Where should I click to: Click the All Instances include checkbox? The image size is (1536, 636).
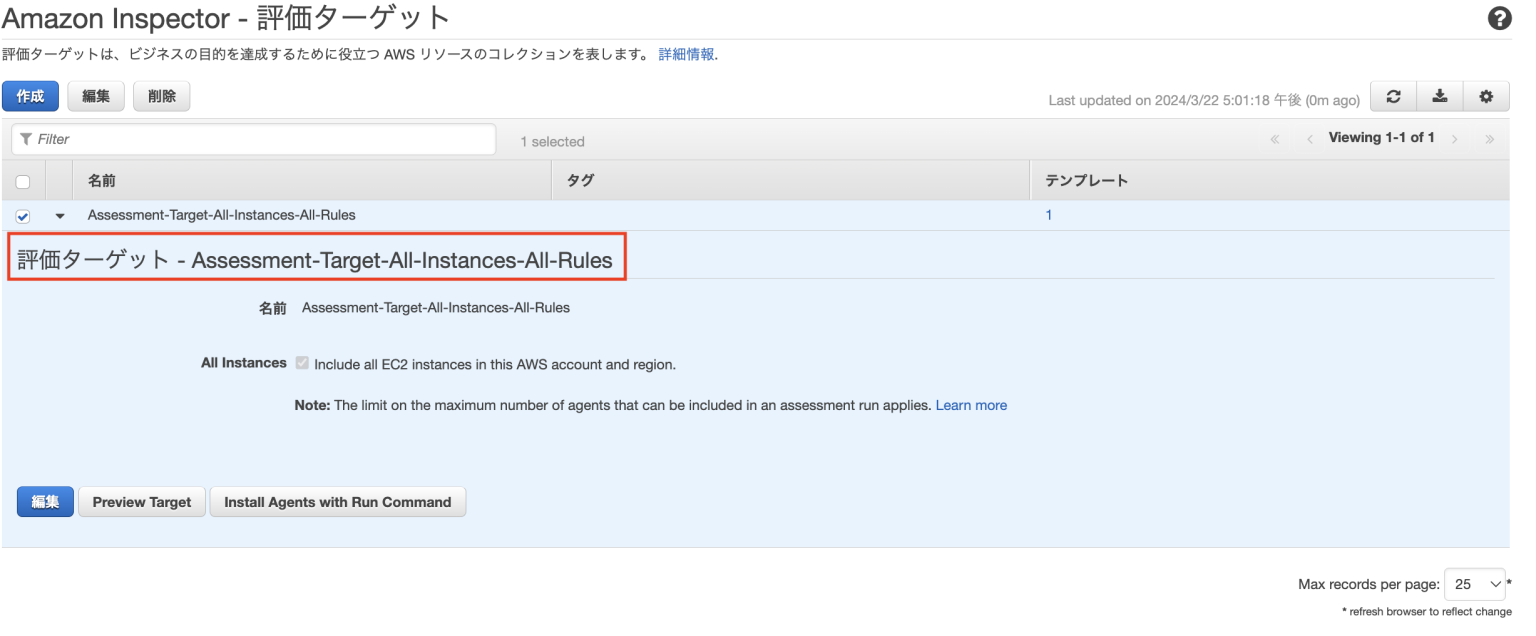point(302,363)
